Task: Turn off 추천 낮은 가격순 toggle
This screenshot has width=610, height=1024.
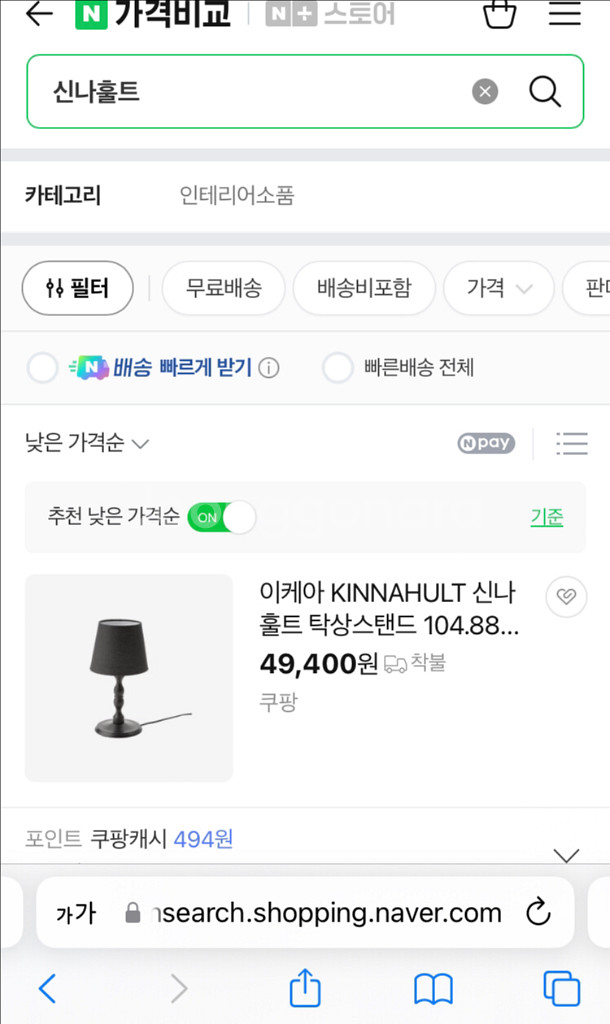Action: (x=222, y=517)
